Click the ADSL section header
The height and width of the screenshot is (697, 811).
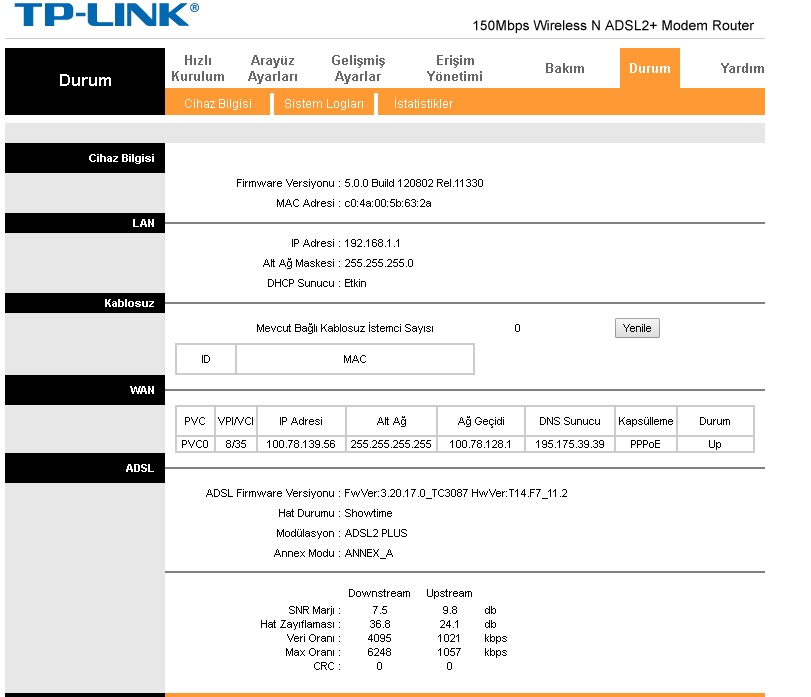[85, 468]
